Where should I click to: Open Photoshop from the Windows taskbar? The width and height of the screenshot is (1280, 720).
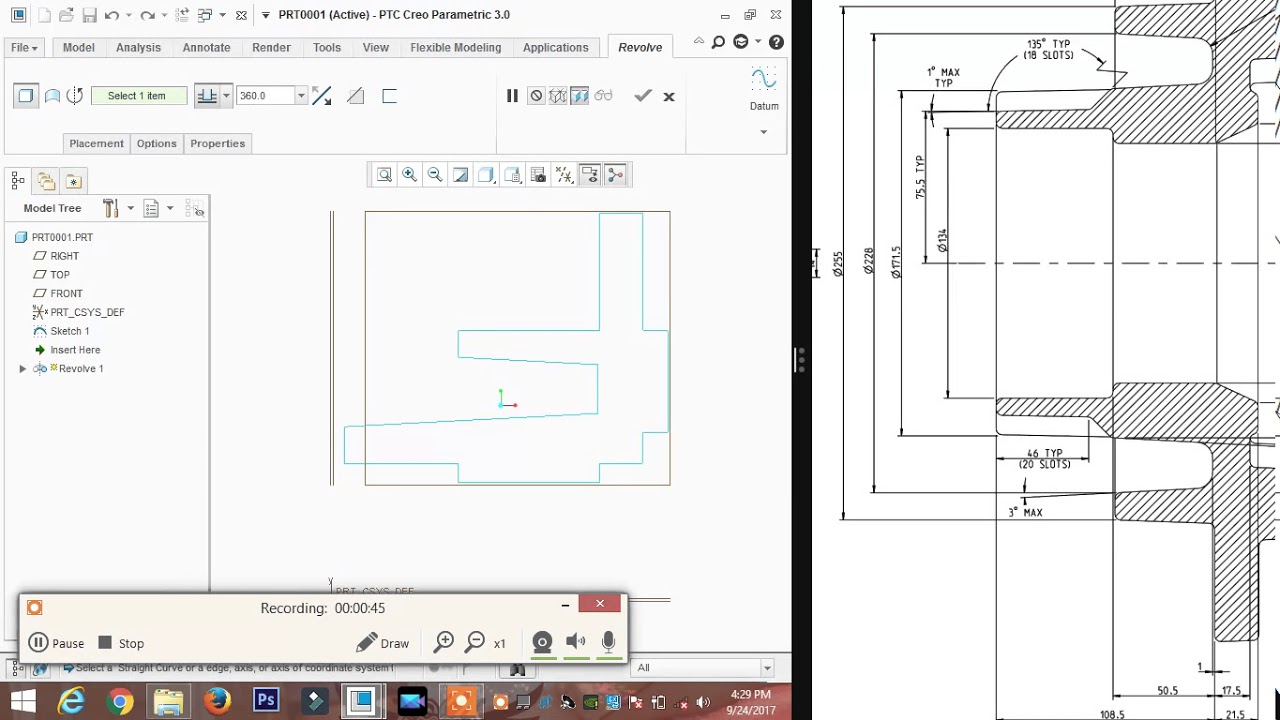click(x=266, y=701)
